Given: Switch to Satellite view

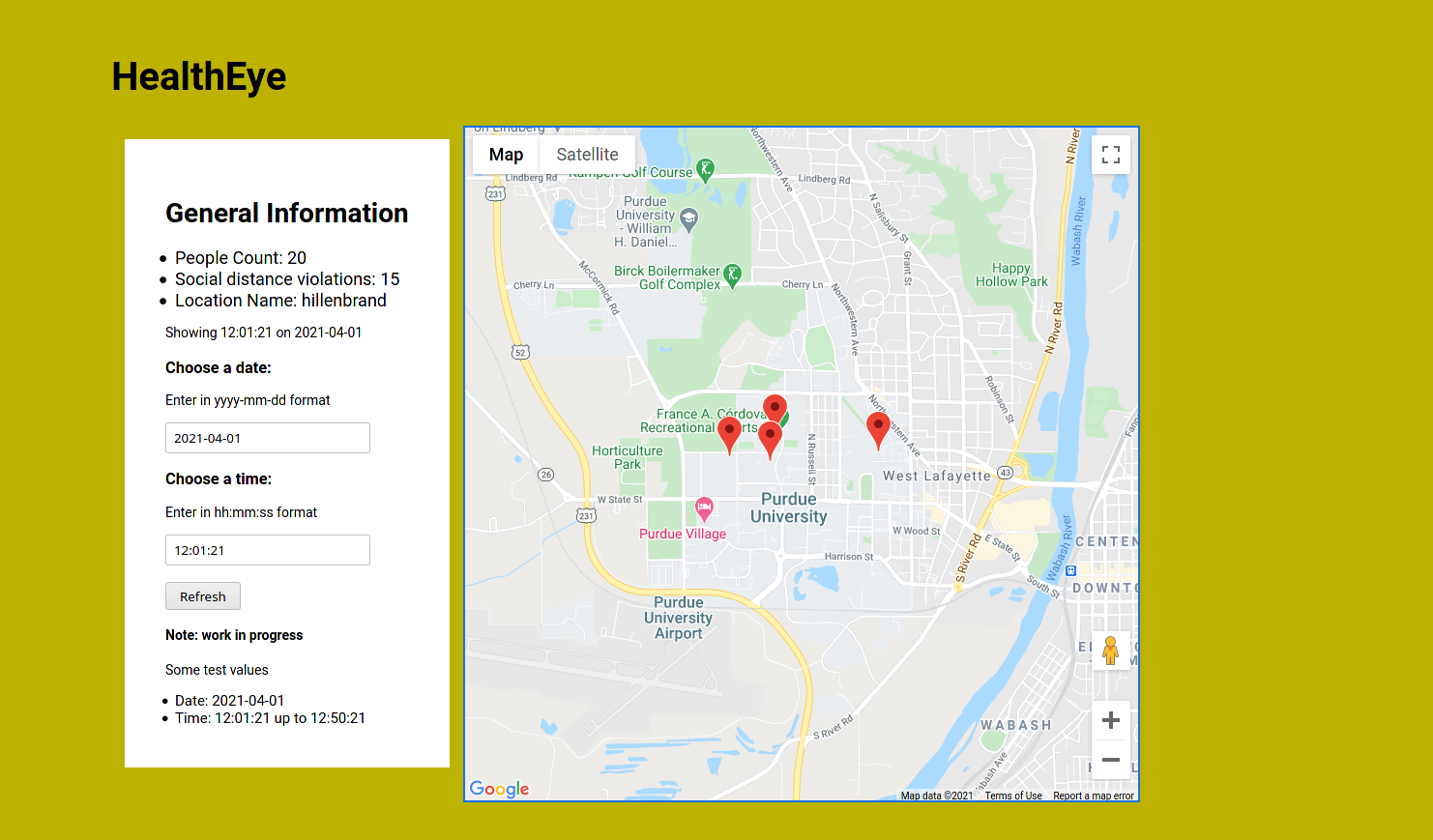Looking at the screenshot, I should pyautogui.click(x=587, y=155).
